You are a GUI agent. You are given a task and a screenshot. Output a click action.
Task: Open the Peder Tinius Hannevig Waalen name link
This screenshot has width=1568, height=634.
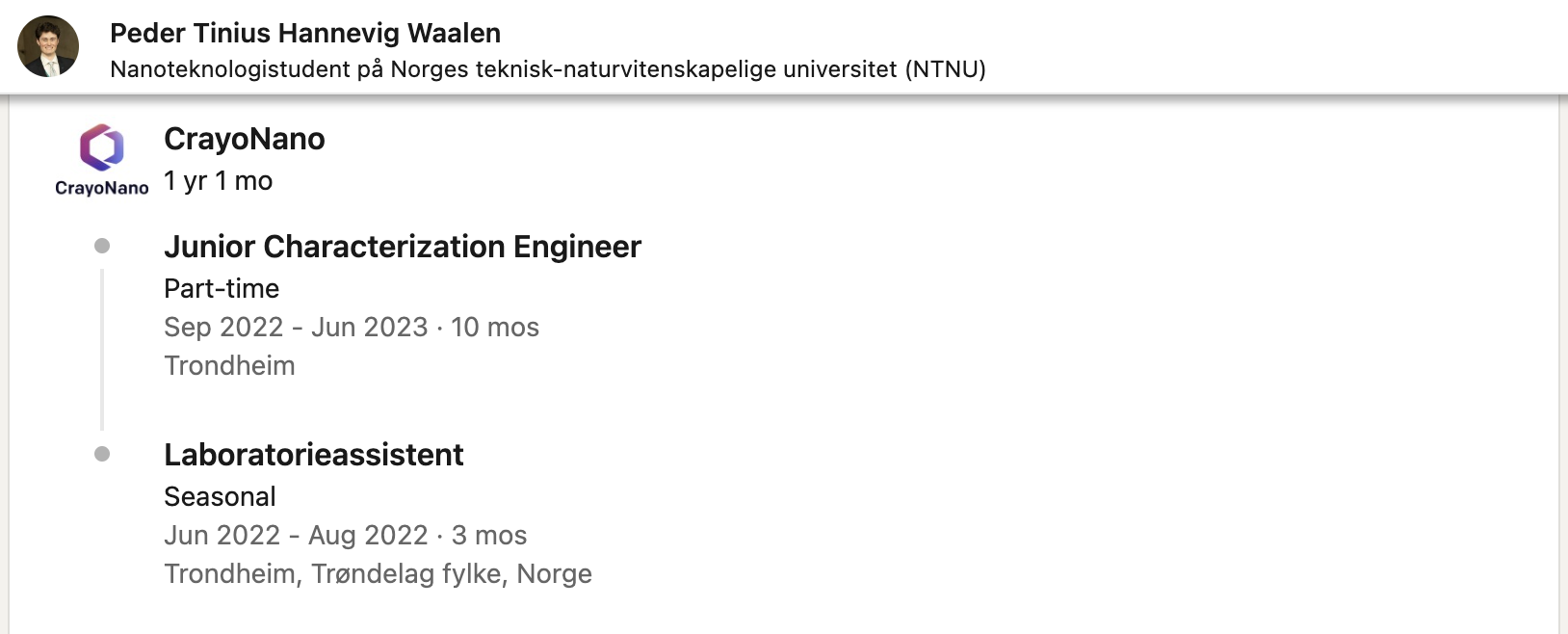click(x=305, y=33)
